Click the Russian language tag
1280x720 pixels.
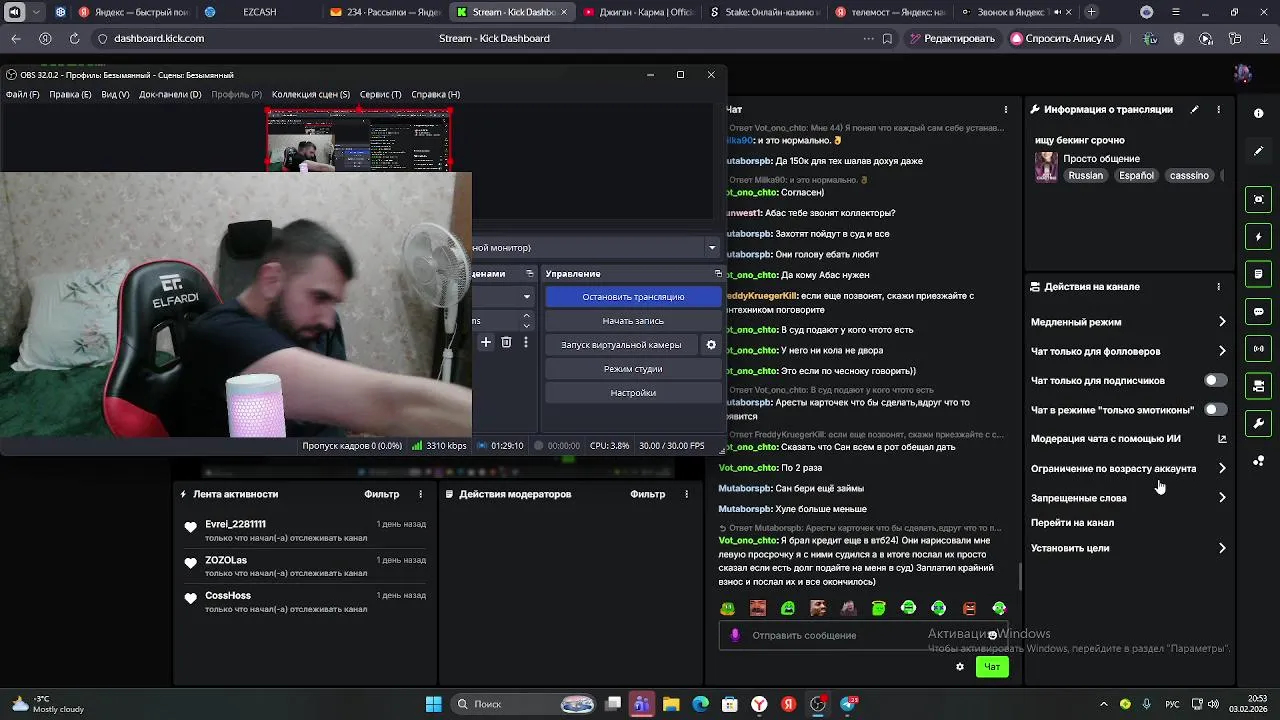(1085, 175)
